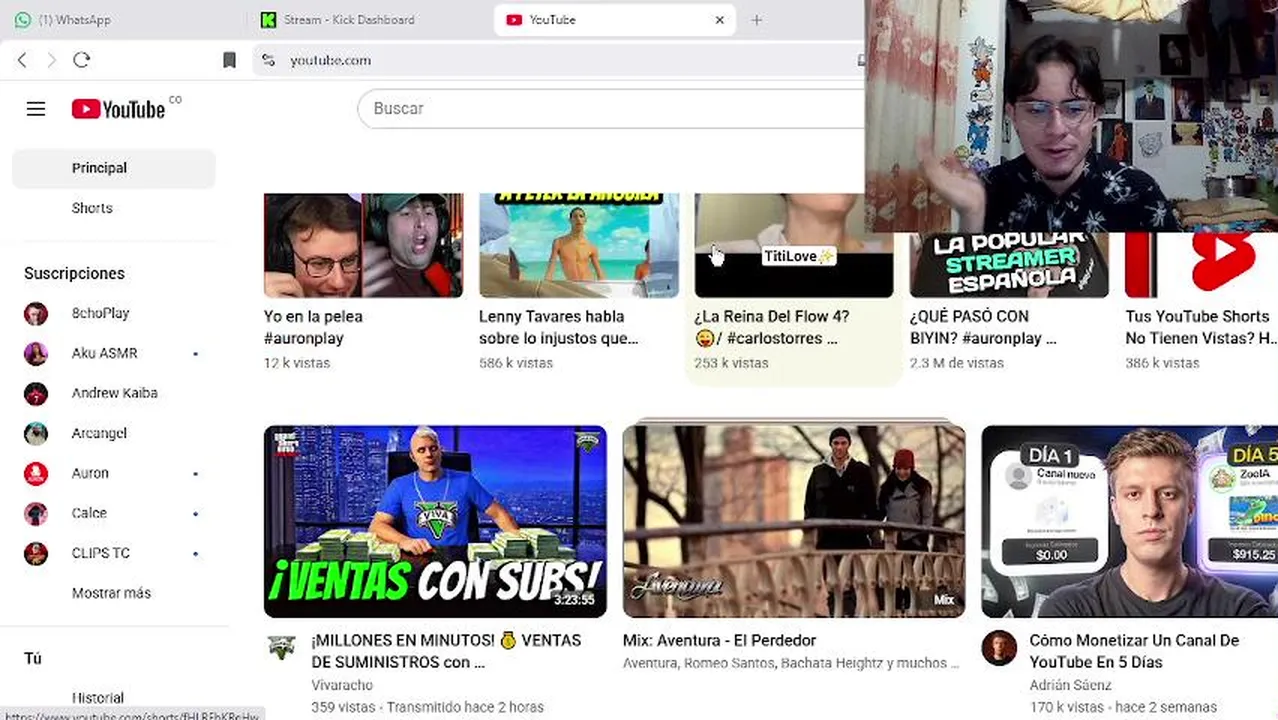Open Historial in sidebar
1278x720 pixels.
point(113,698)
